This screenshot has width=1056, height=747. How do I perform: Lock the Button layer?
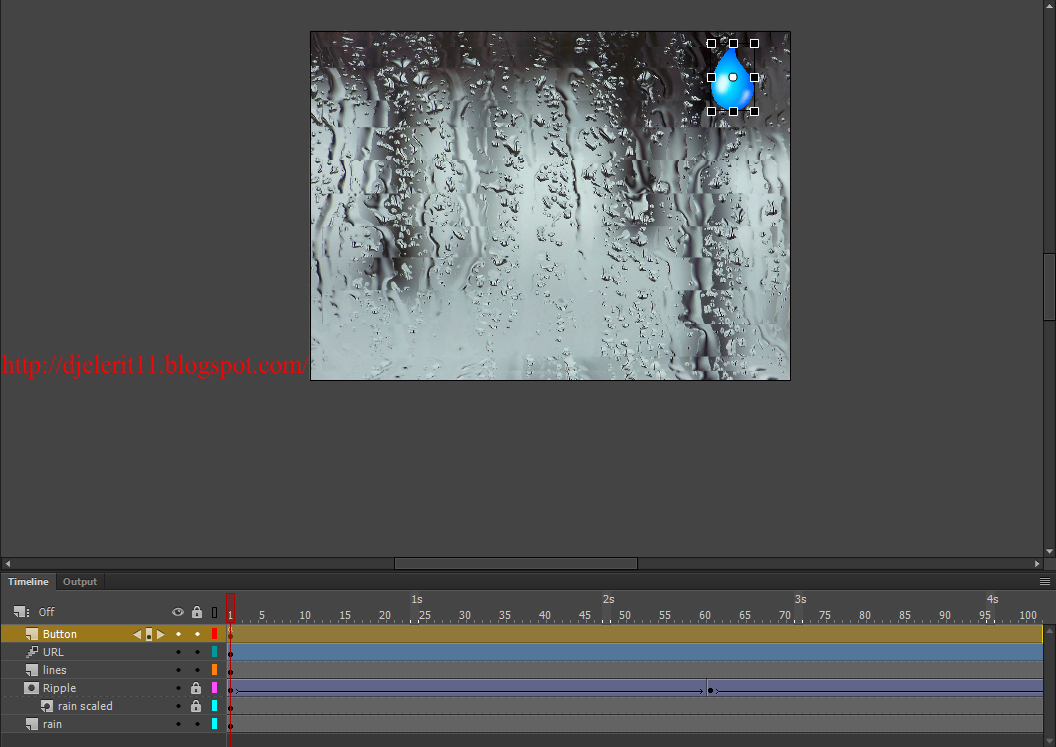point(197,634)
